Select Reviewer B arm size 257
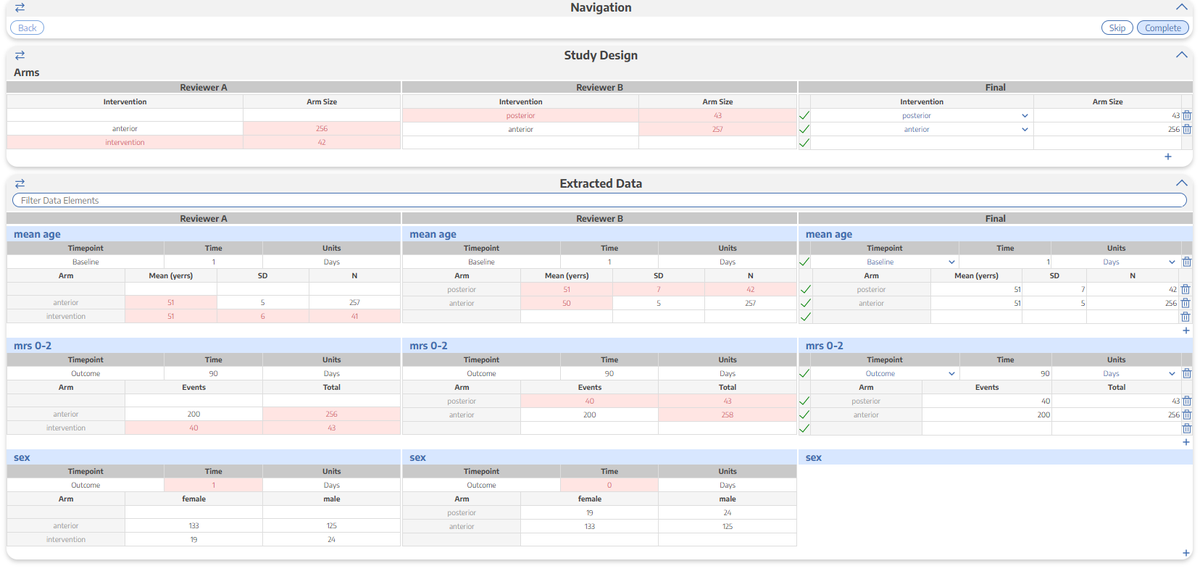 pyautogui.click(x=718, y=129)
